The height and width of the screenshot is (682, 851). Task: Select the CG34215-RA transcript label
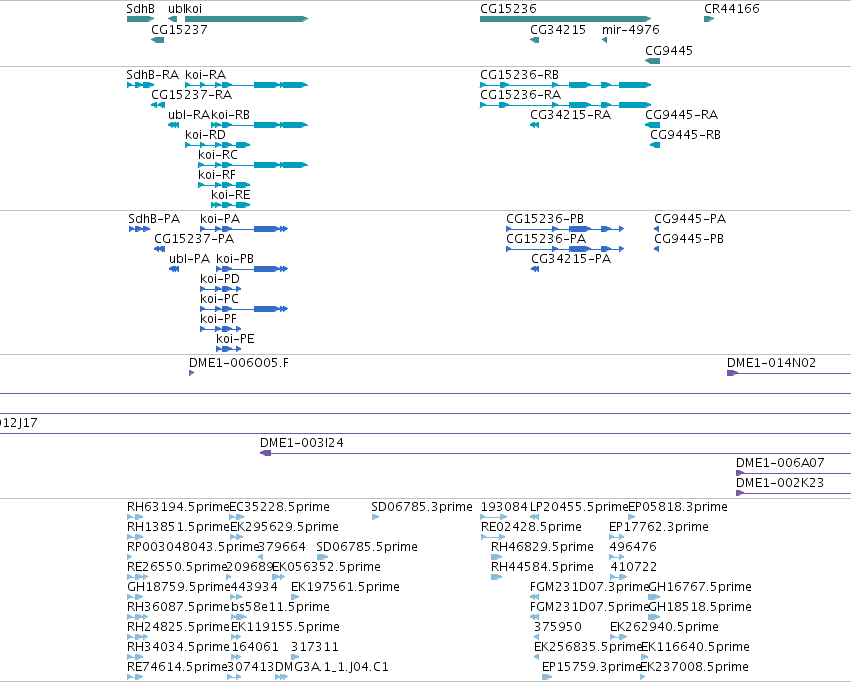pos(570,115)
